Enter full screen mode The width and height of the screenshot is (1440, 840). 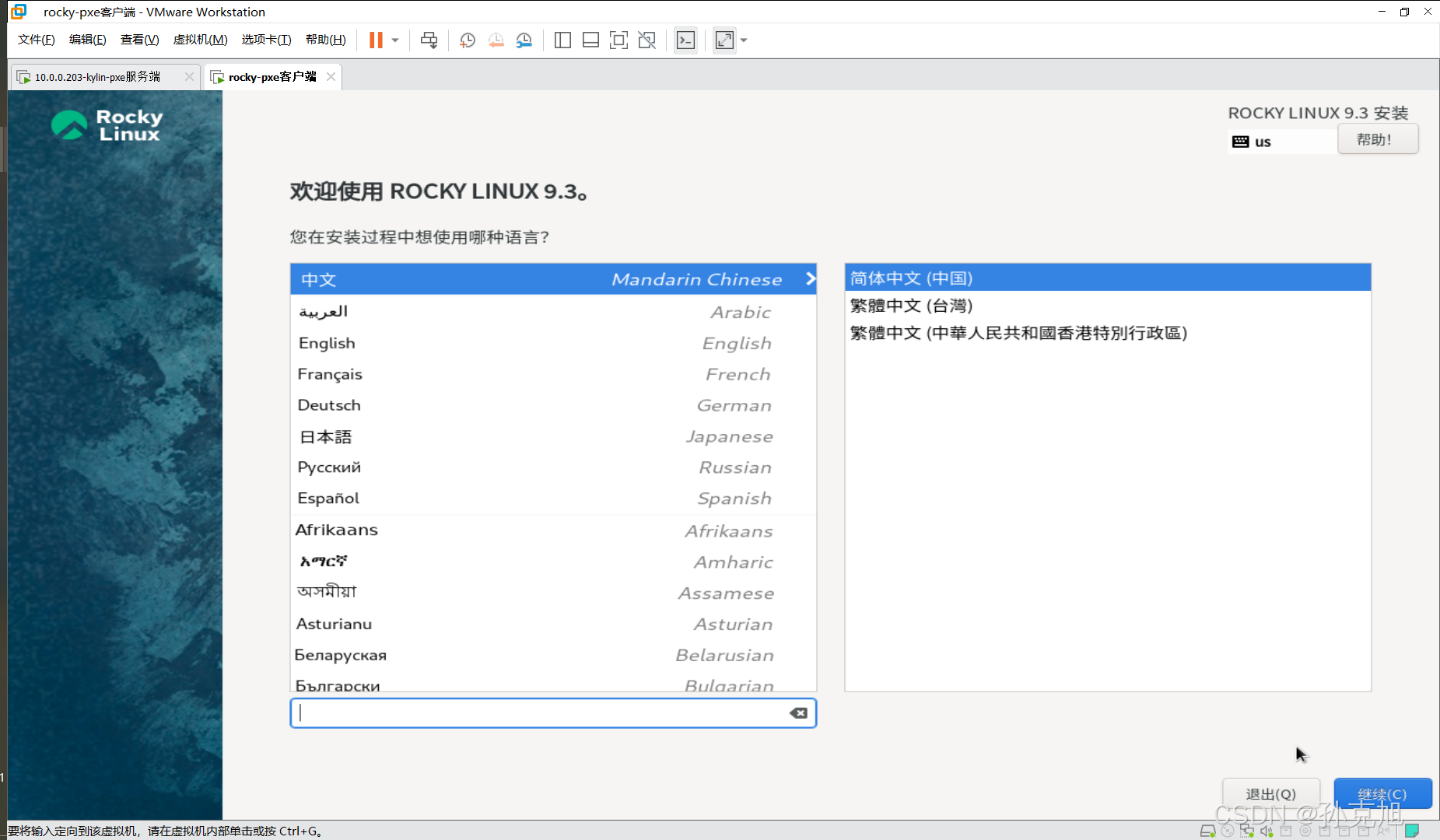point(618,40)
